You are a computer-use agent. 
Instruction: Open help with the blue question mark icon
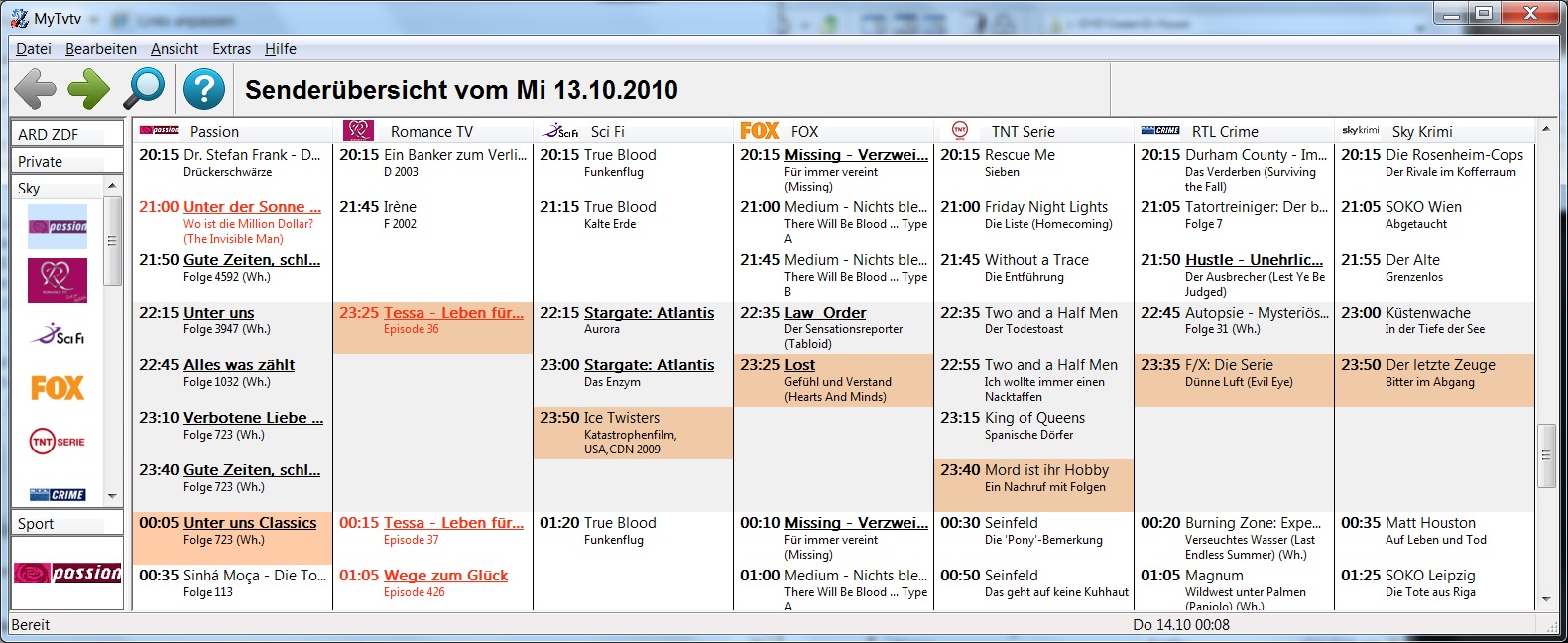[204, 90]
